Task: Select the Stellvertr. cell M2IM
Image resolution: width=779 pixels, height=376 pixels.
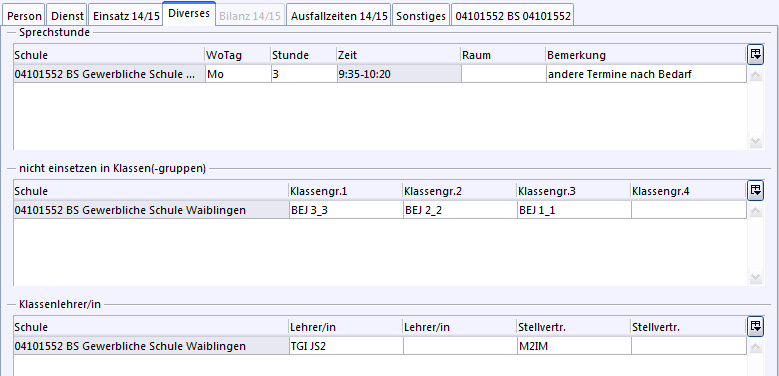Action: (574, 346)
